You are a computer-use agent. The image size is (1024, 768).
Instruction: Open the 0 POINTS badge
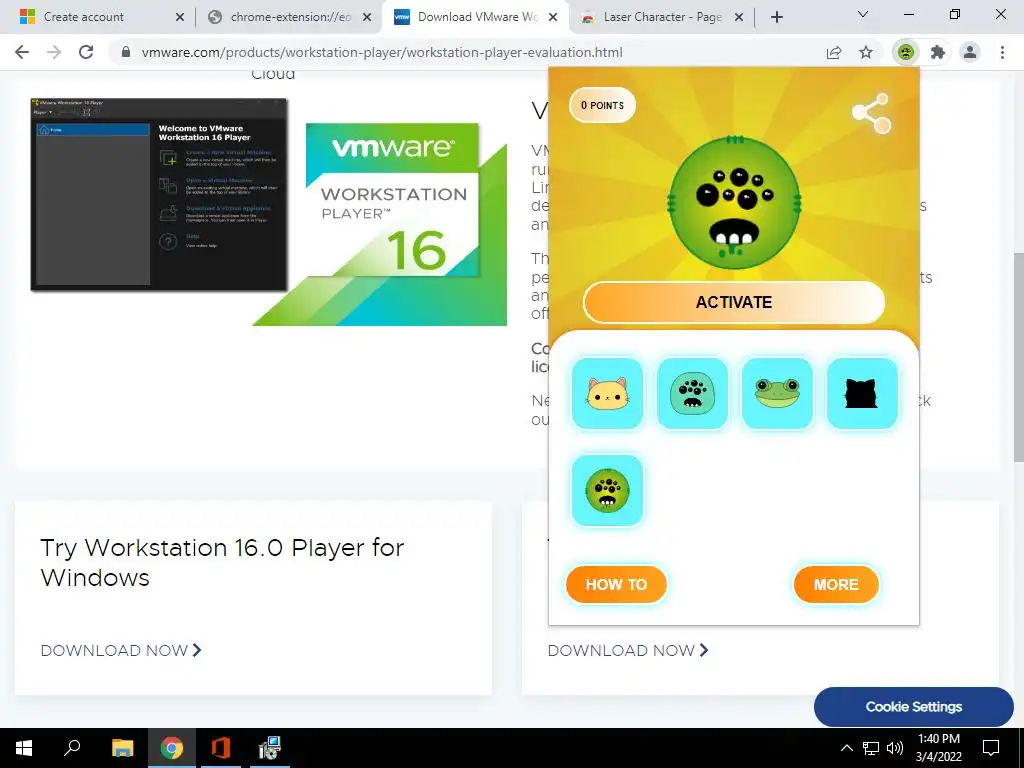(602, 105)
